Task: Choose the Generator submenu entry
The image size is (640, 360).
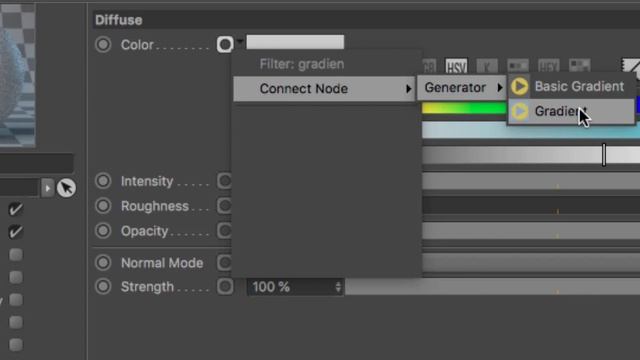Action: tap(462, 87)
